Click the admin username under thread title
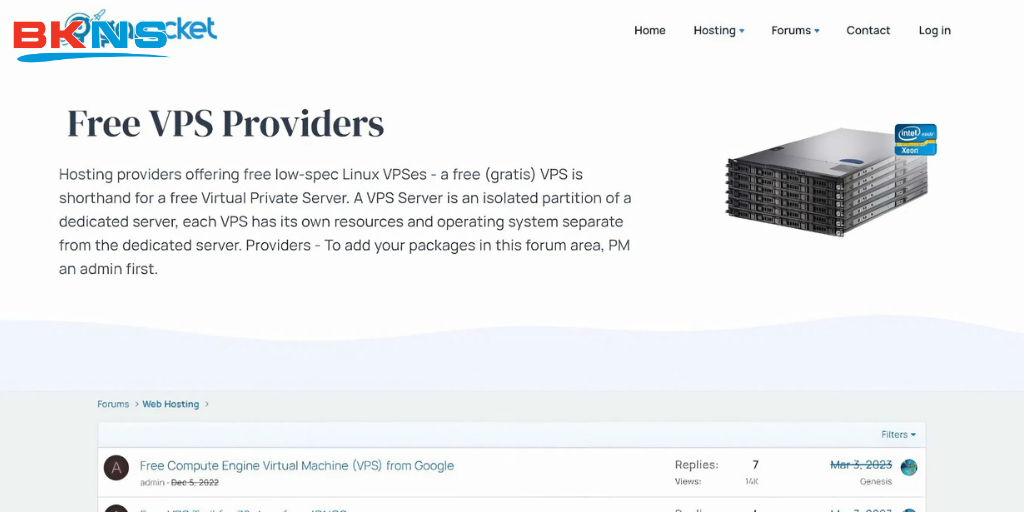Viewport: 1024px width, 513px height. tap(152, 482)
